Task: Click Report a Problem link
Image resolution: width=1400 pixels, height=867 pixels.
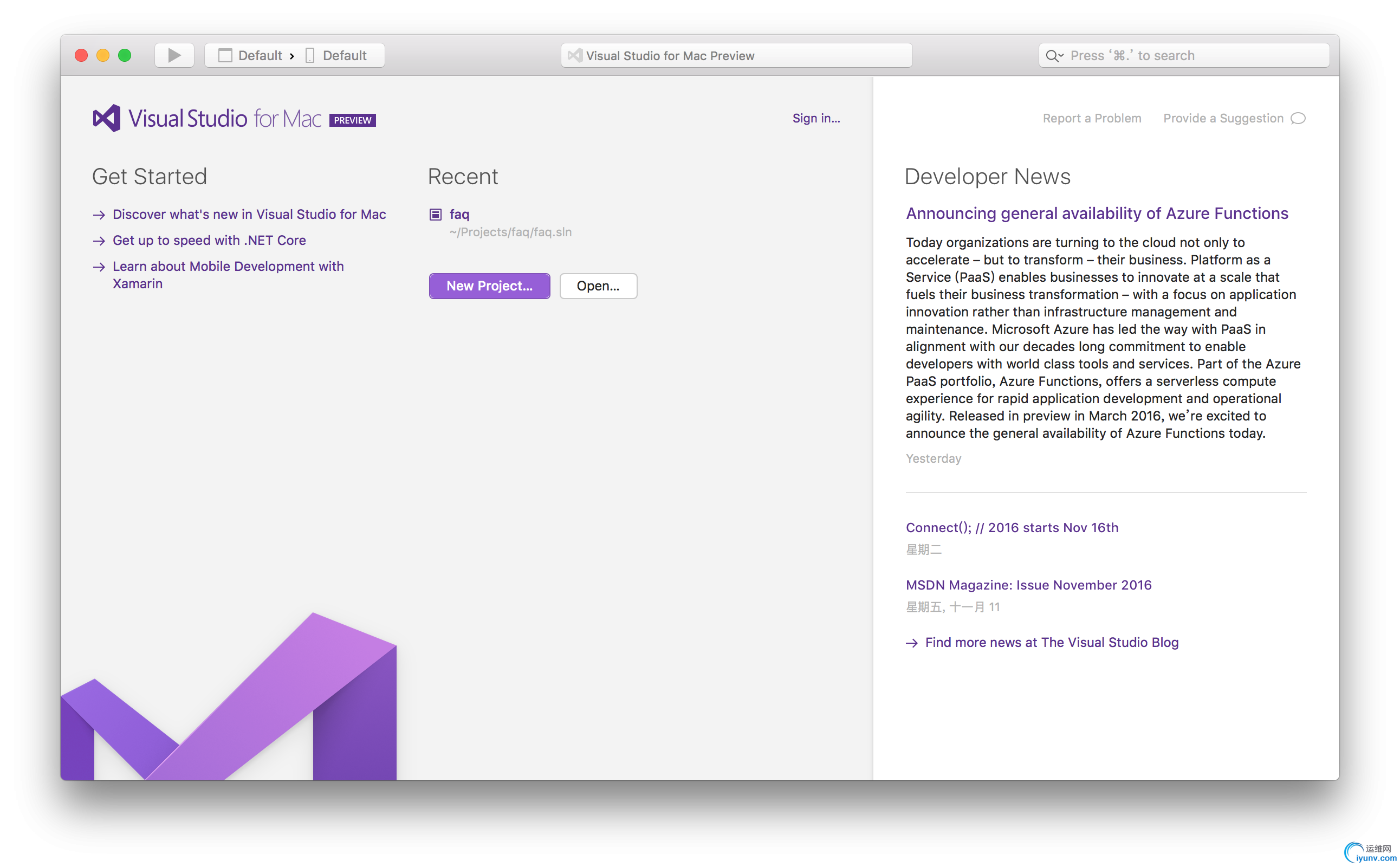Action: coord(1092,118)
